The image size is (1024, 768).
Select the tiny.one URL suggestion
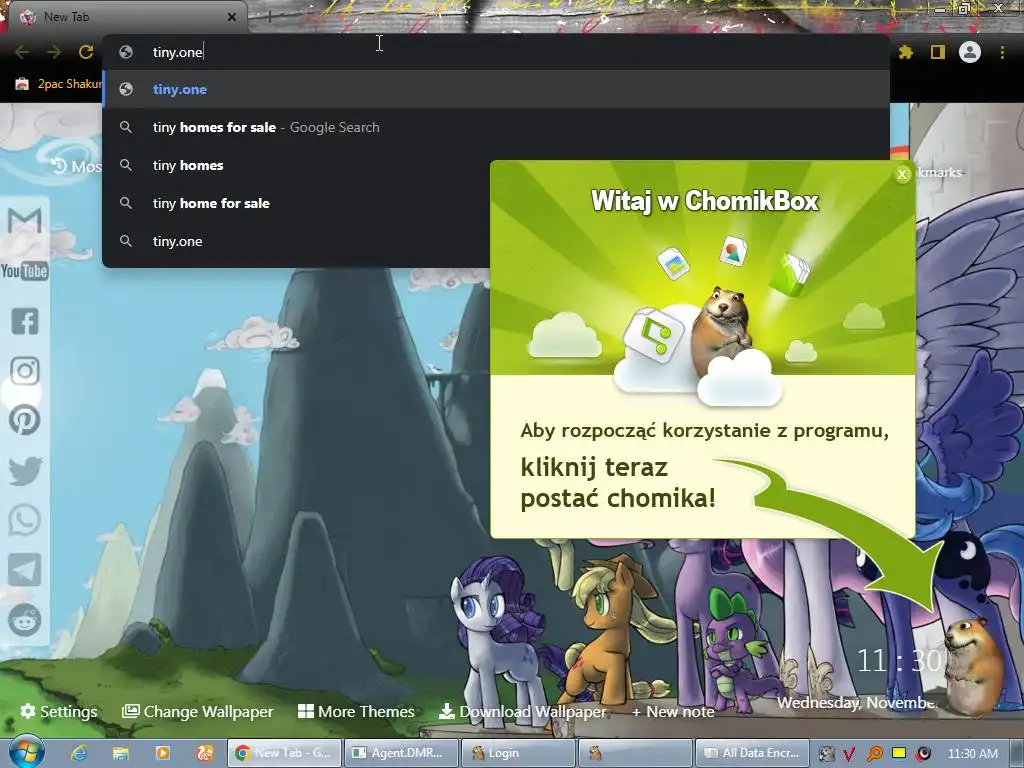tap(496, 89)
